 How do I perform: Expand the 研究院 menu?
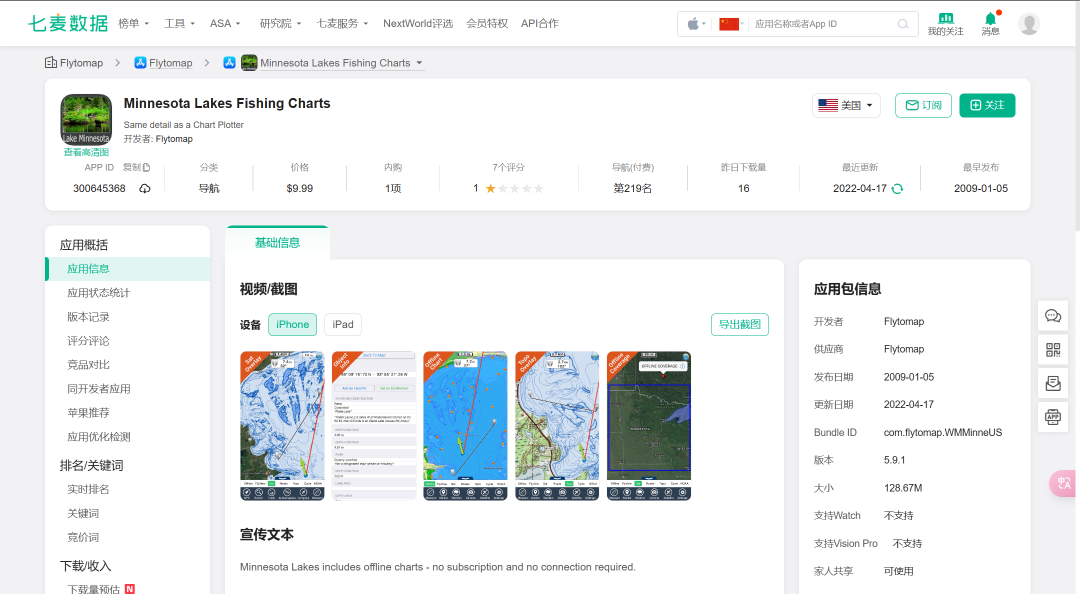click(280, 23)
